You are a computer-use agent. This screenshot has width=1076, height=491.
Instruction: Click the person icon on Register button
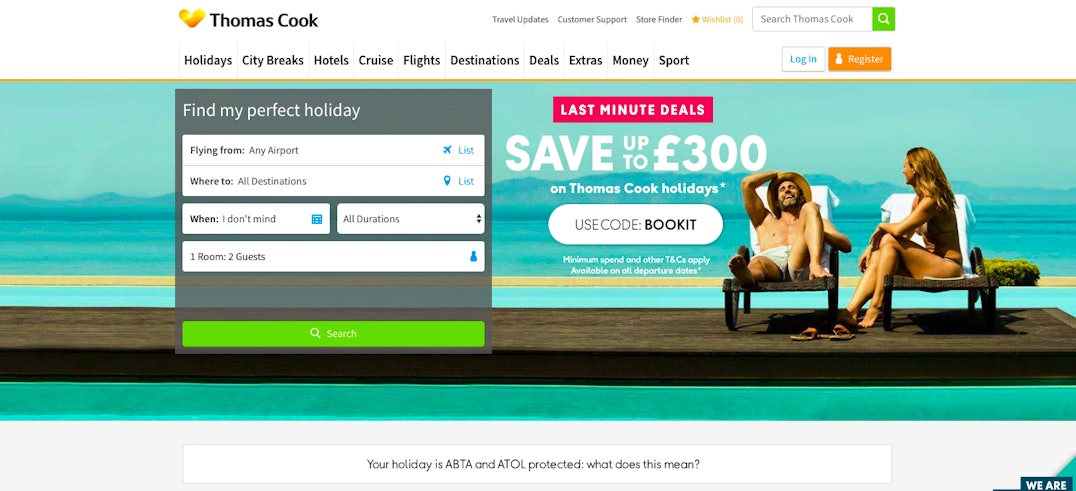839,59
